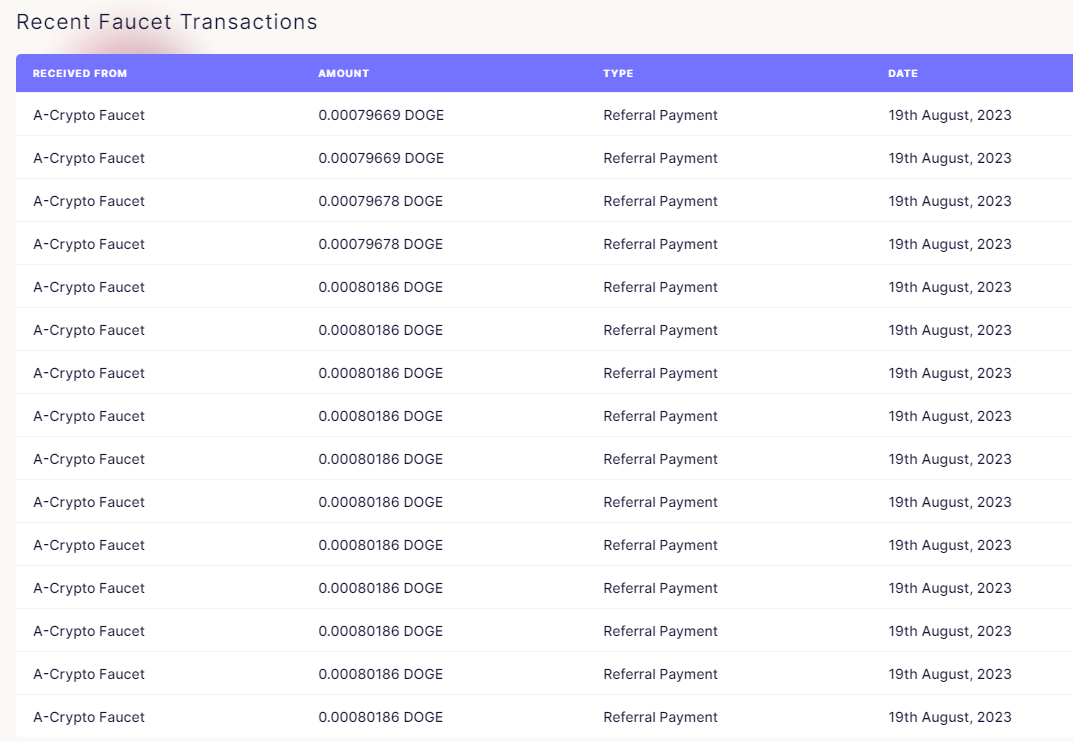Click A-Crypto Faucet beside the first 0.00080186 amount
The image size is (1073, 742).
89,287
